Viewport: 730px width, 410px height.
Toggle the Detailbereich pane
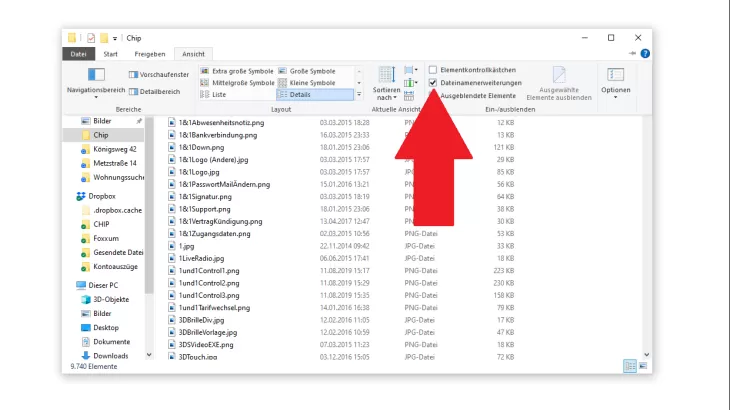tap(153, 91)
